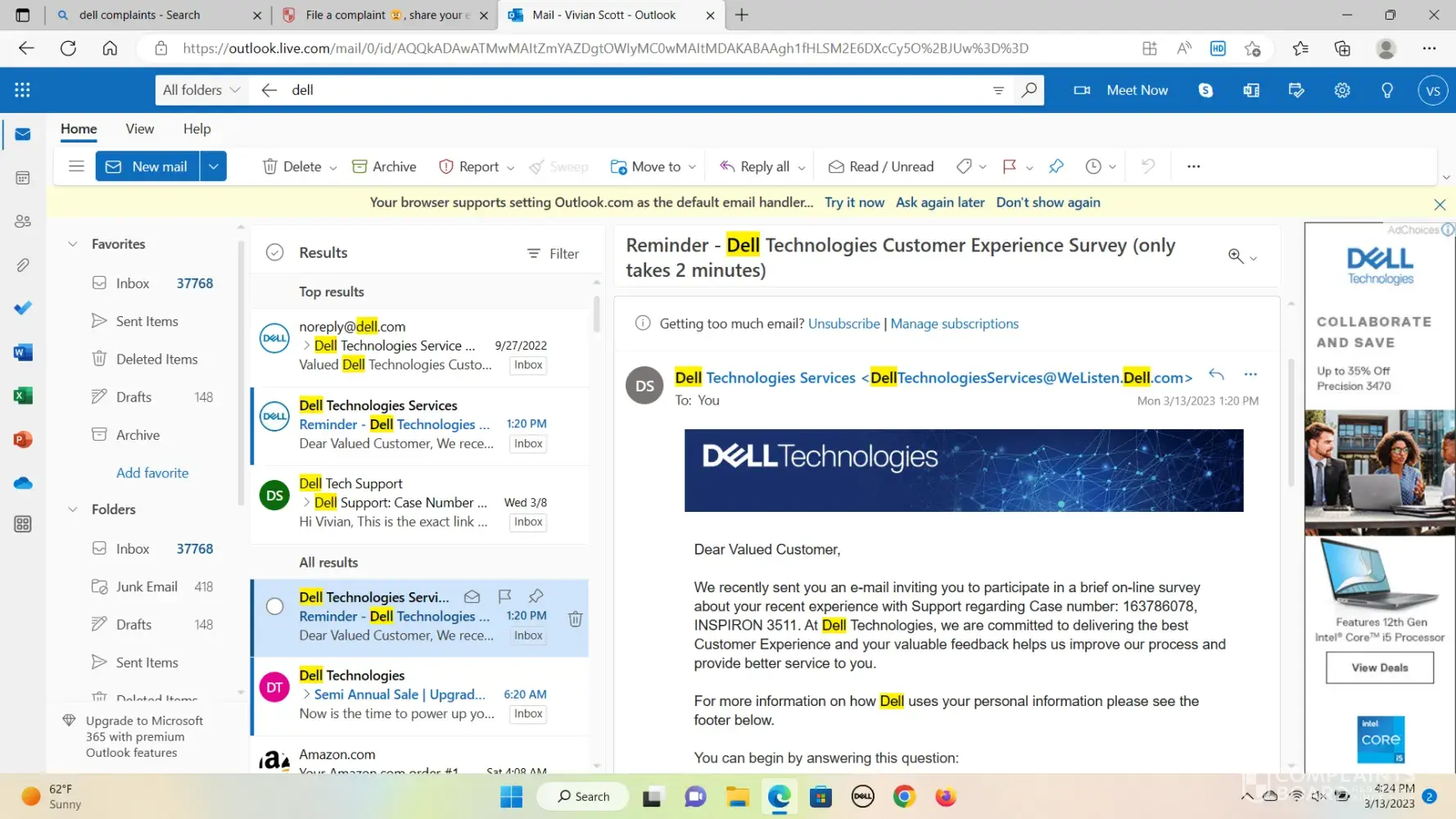Delete the selected email using trash icon
Screen dimensions: 1456x819
[x=575, y=619]
